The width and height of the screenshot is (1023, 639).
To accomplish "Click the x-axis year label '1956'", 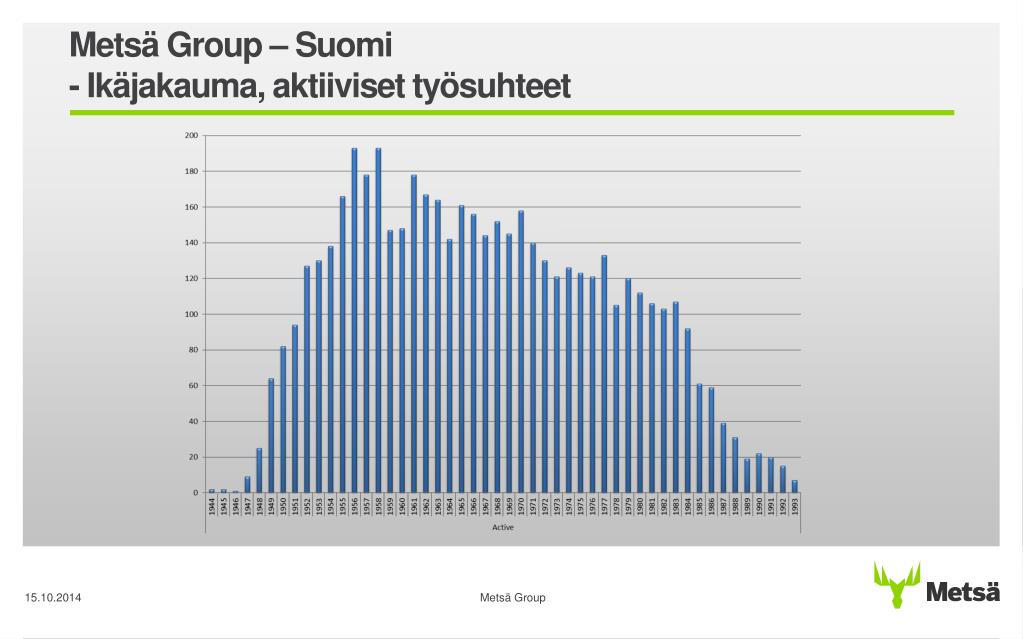I will [355, 507].
